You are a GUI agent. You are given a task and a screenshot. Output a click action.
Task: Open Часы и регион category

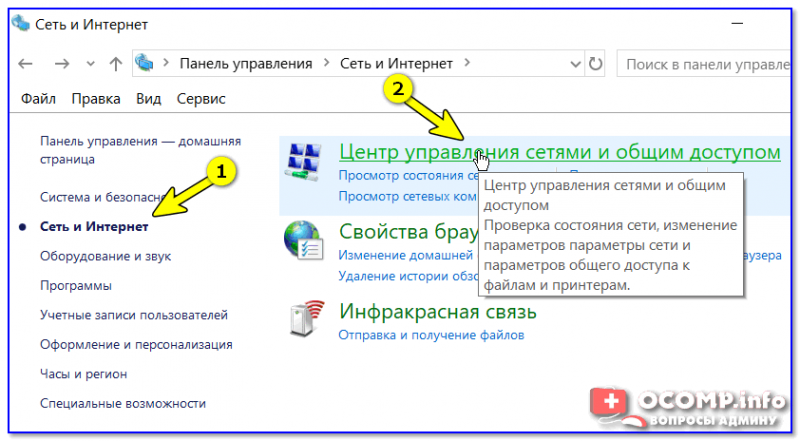tap(83, 374)
